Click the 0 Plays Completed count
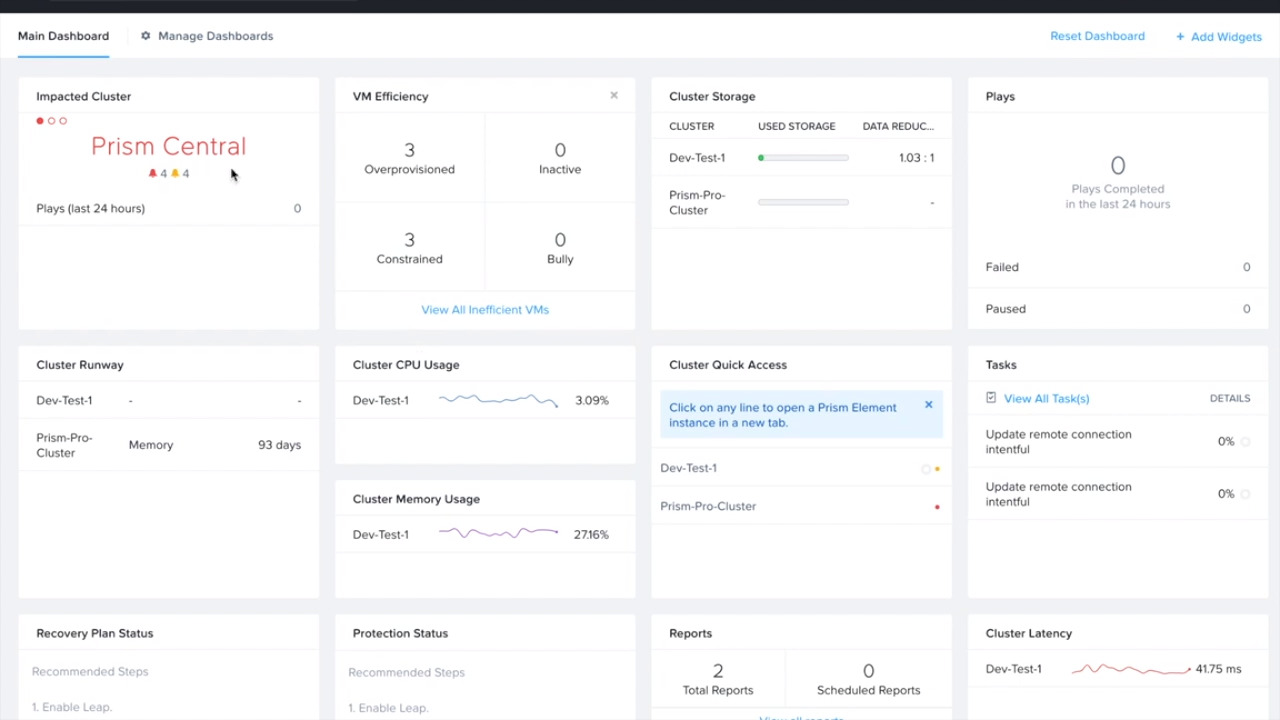Viewport: 1280px width, 720px height. [1117, 165]
